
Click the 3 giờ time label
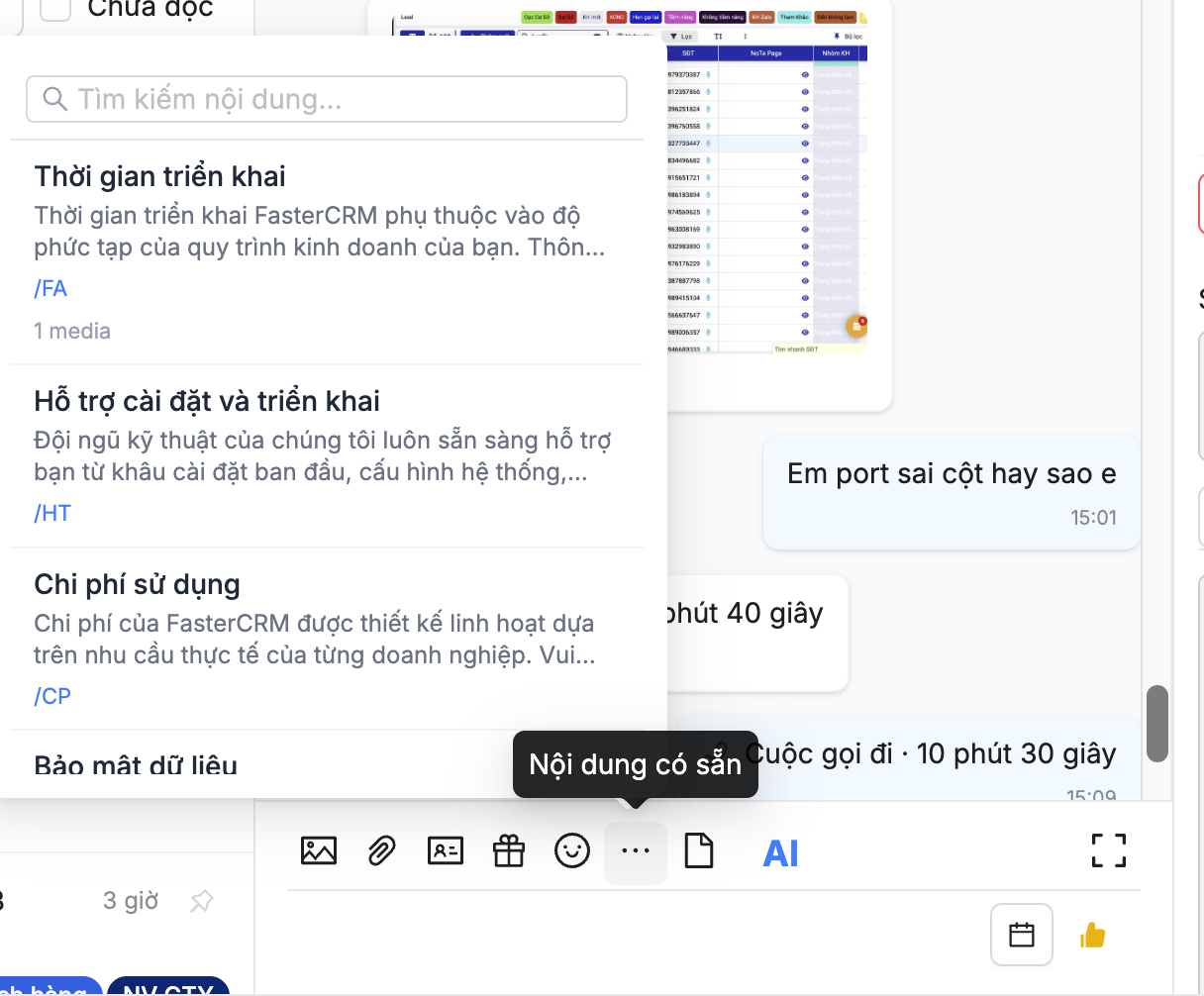(131, 901)
